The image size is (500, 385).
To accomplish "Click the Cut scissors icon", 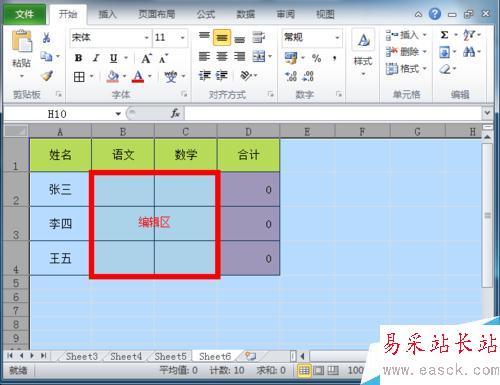I will click(x=47, y=38).
